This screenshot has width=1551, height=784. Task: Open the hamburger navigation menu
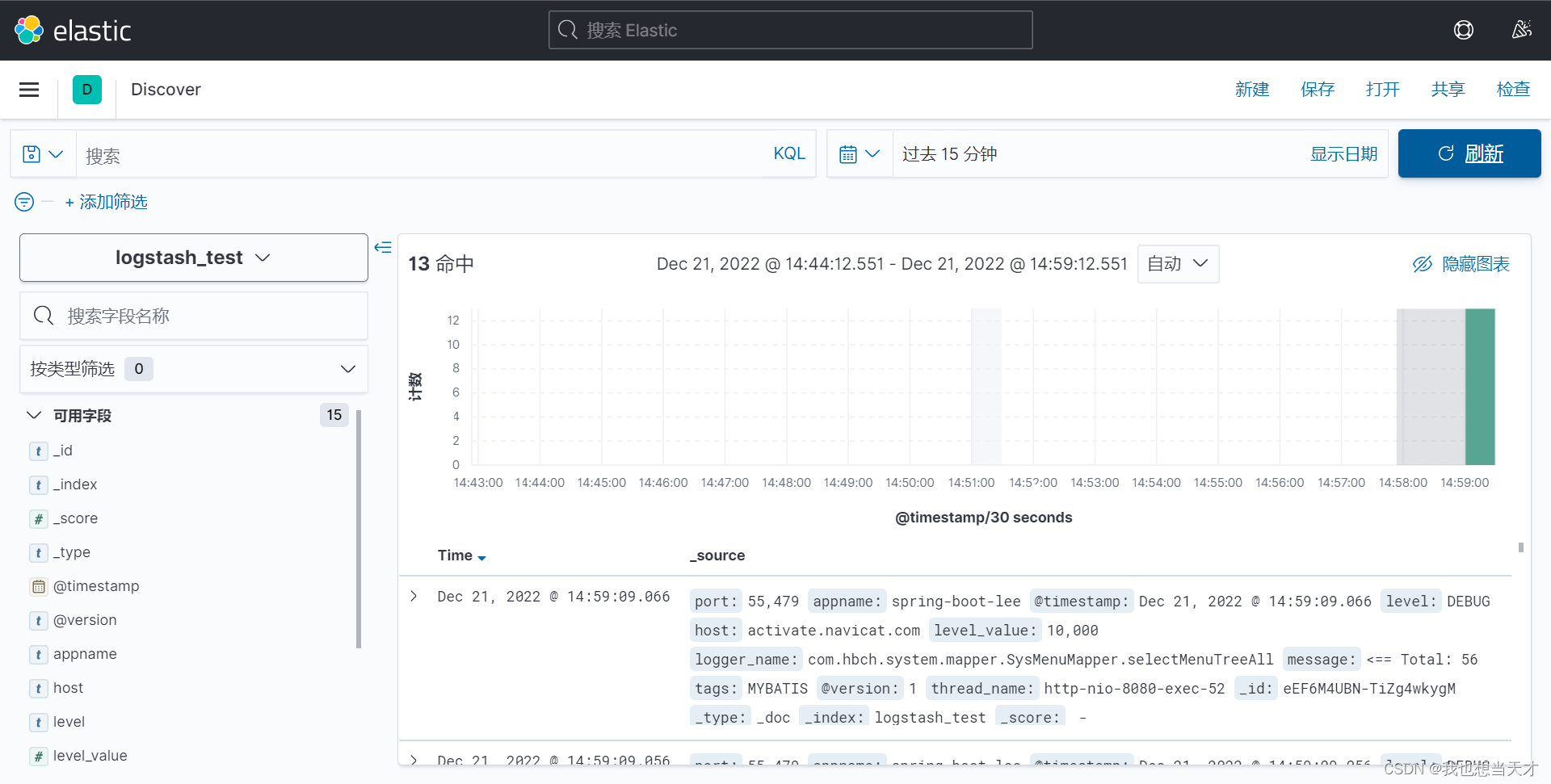click(27, 89)
